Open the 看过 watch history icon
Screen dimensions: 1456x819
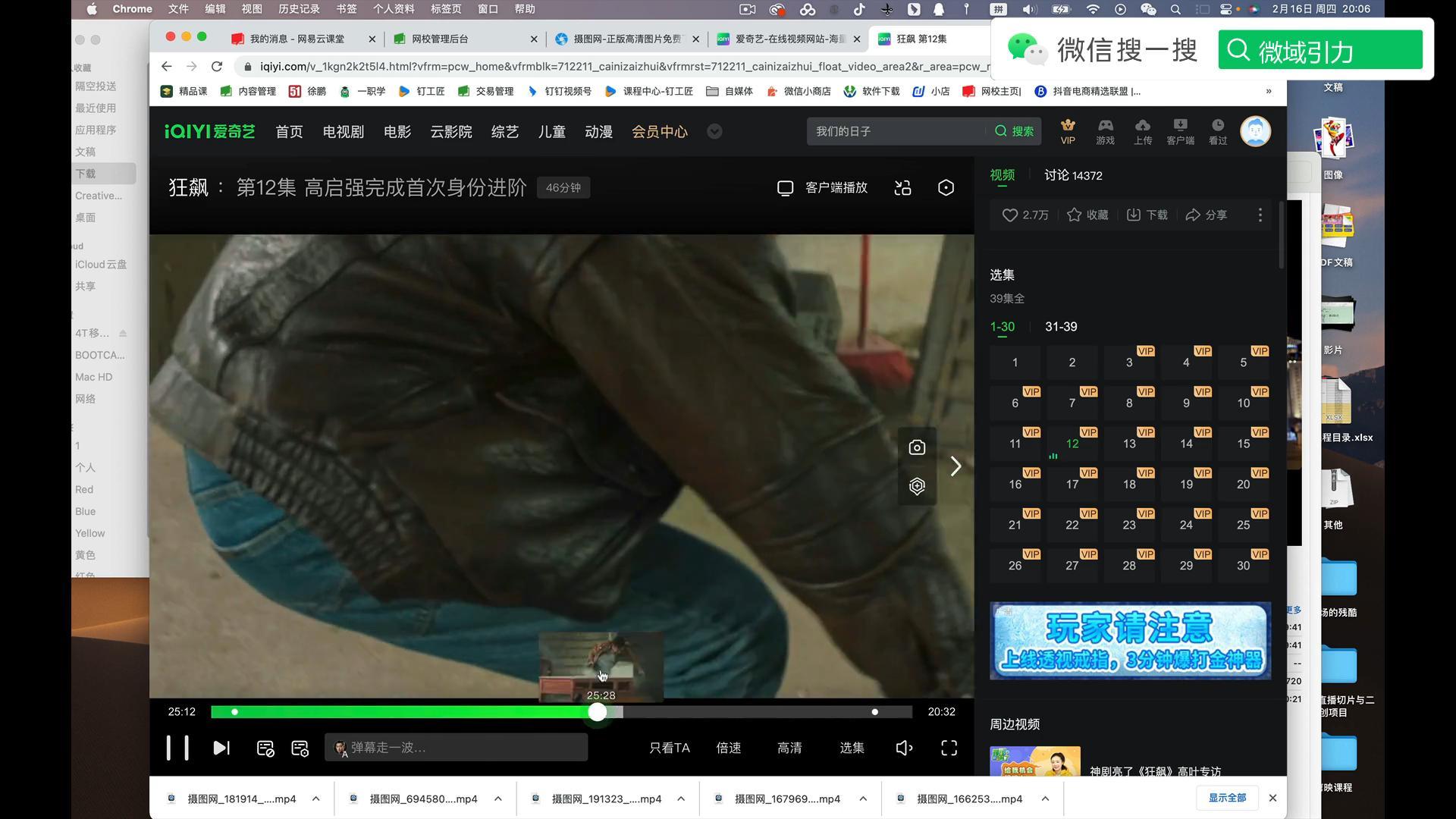click(1218, 131)
